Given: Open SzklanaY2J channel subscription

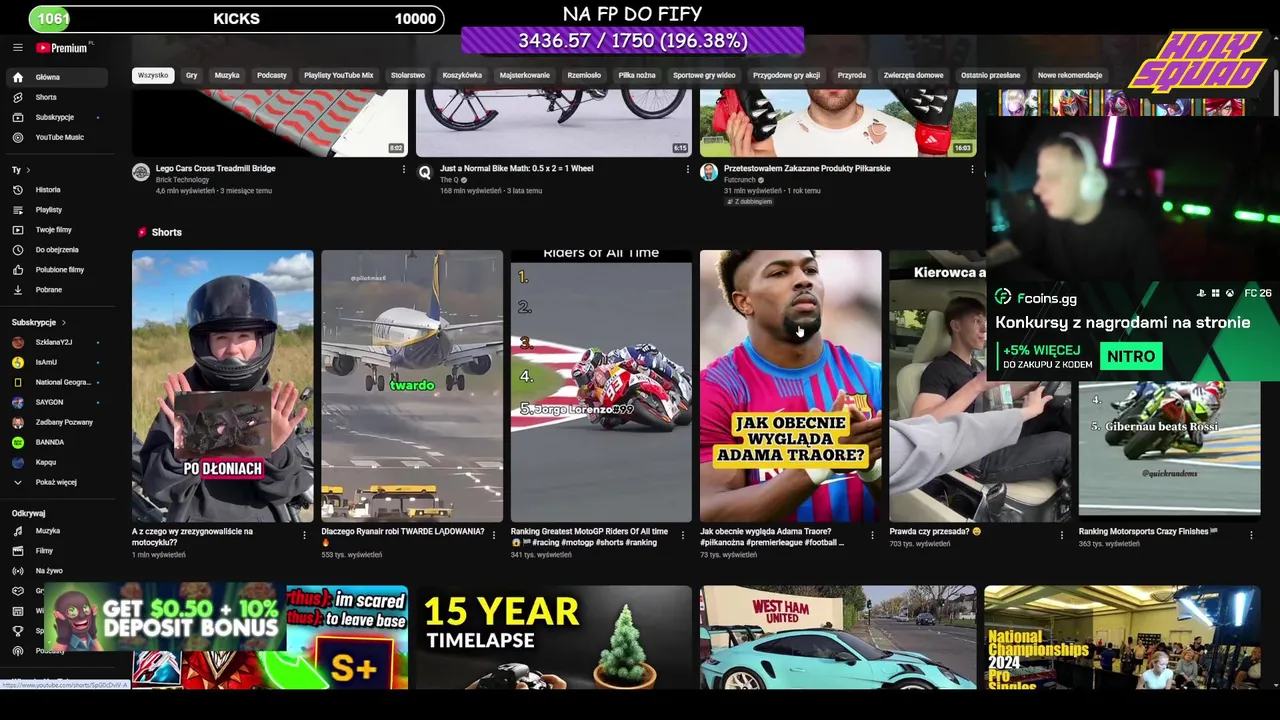Looking at the screenshot, I should (x=58, y=342).
